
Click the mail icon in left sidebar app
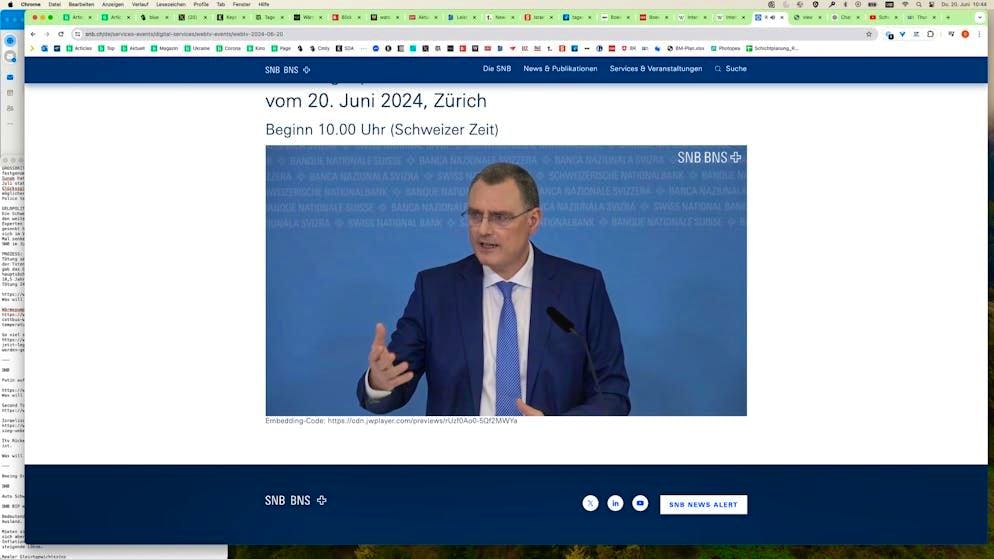click(10, 77)
